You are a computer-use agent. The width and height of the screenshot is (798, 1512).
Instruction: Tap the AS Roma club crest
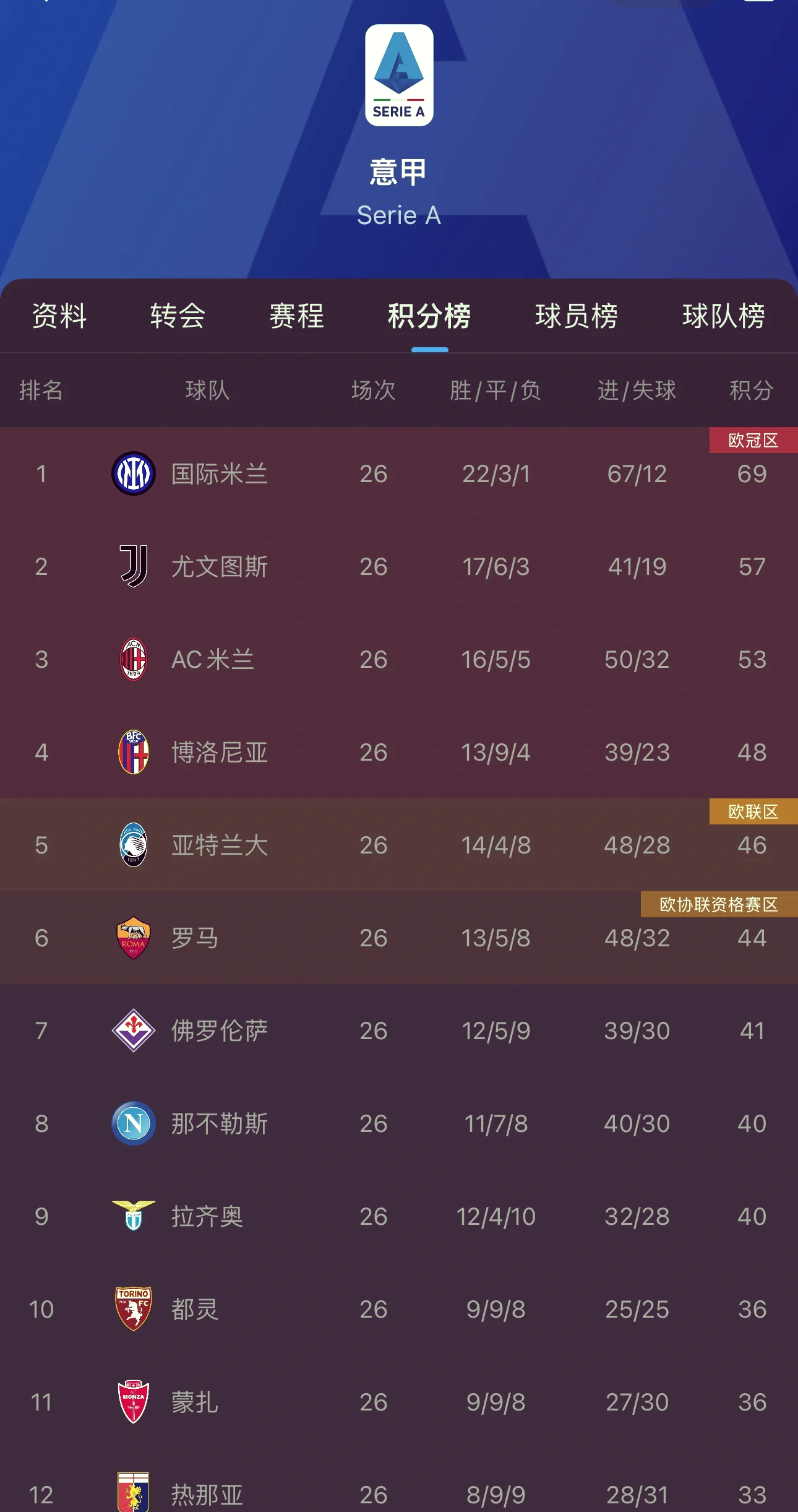point(133,938)
